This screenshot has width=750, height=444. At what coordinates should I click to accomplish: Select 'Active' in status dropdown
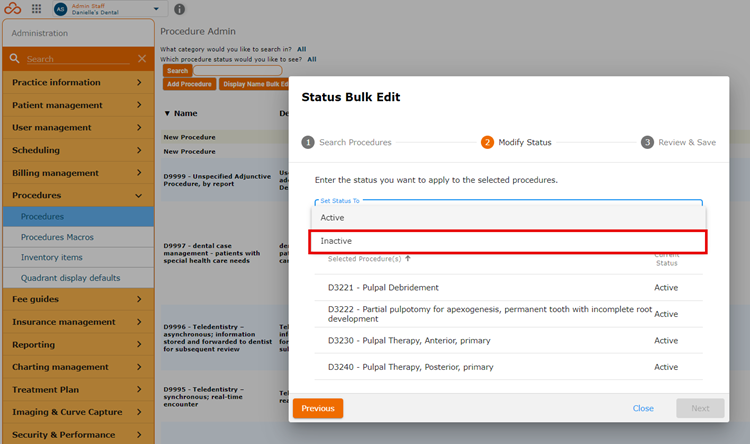pos(508,218)
